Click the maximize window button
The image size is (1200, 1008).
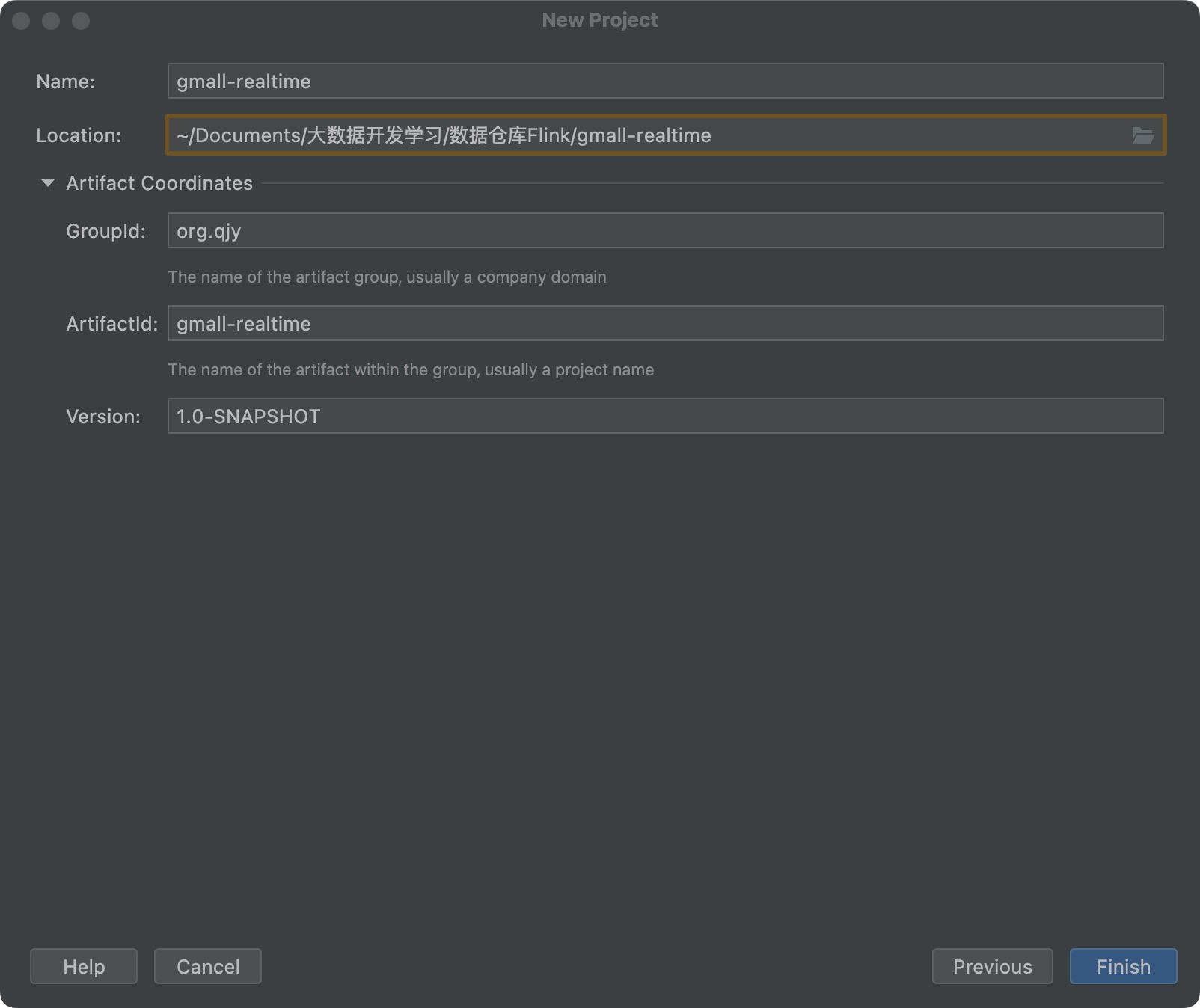point(81,21)
